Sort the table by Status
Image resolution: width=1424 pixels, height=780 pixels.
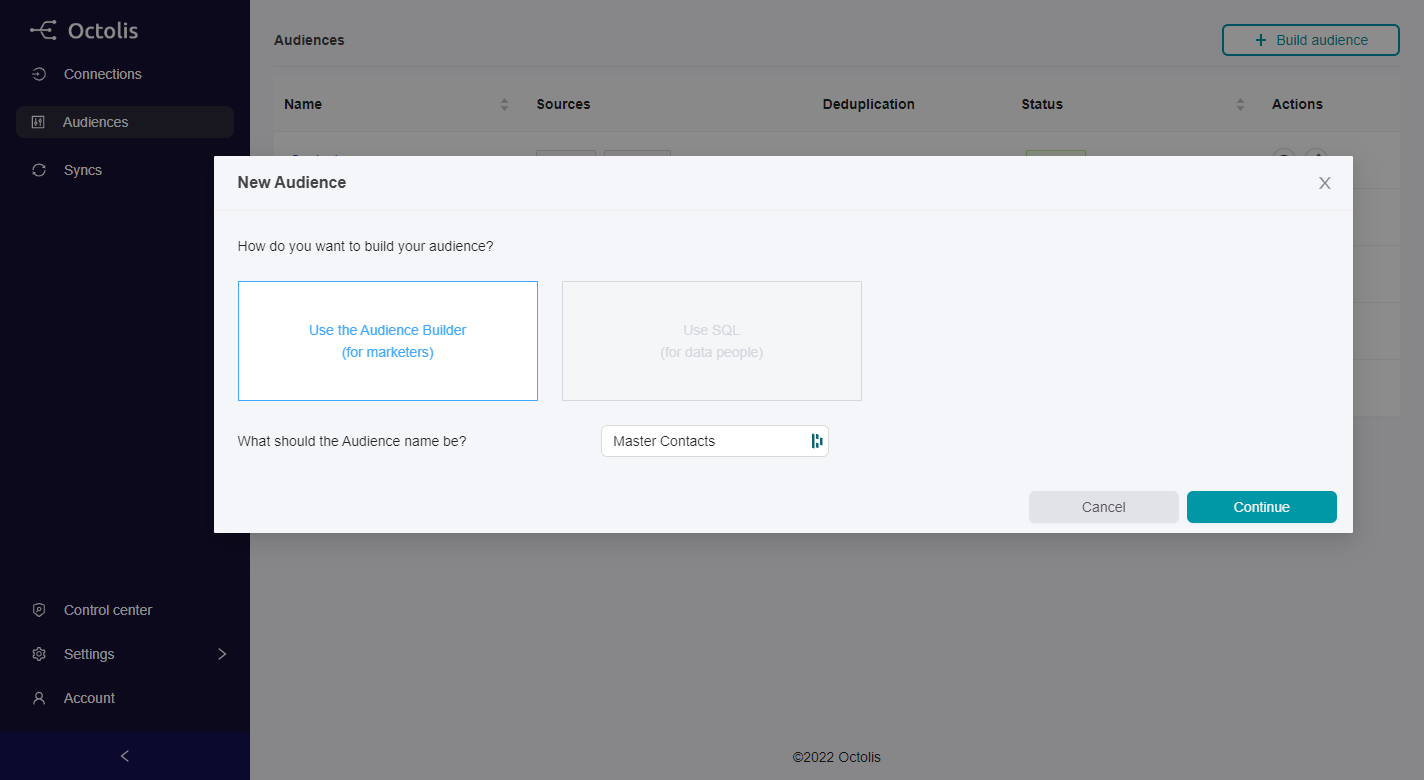[x=1240, y=104]
